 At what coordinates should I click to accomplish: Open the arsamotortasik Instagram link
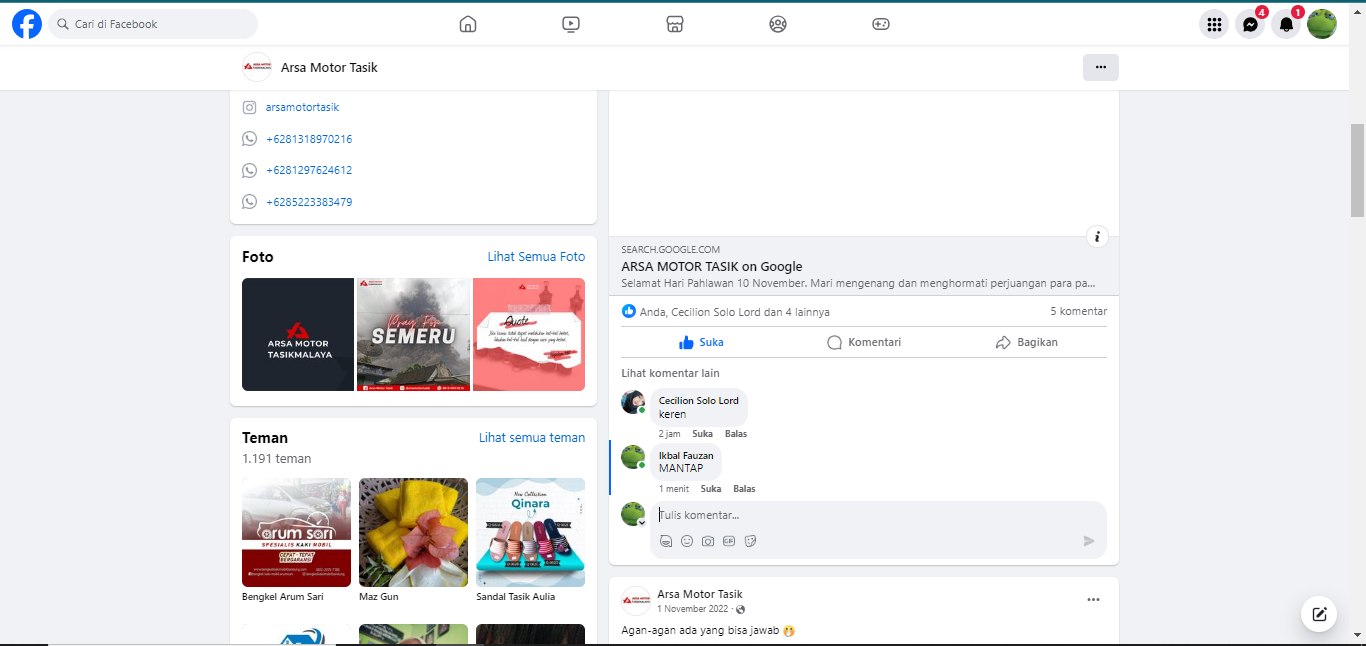point(302,107)
